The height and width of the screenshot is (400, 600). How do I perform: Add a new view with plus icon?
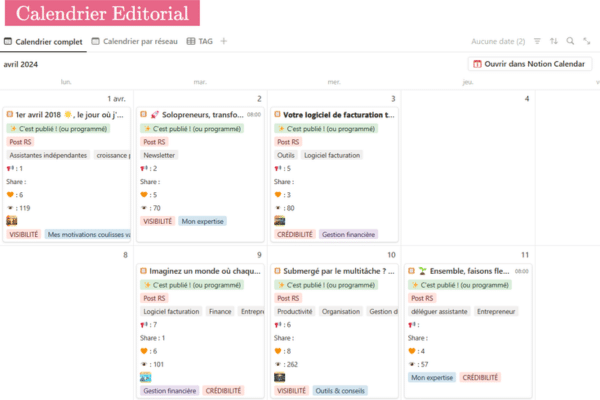(224, 41)
